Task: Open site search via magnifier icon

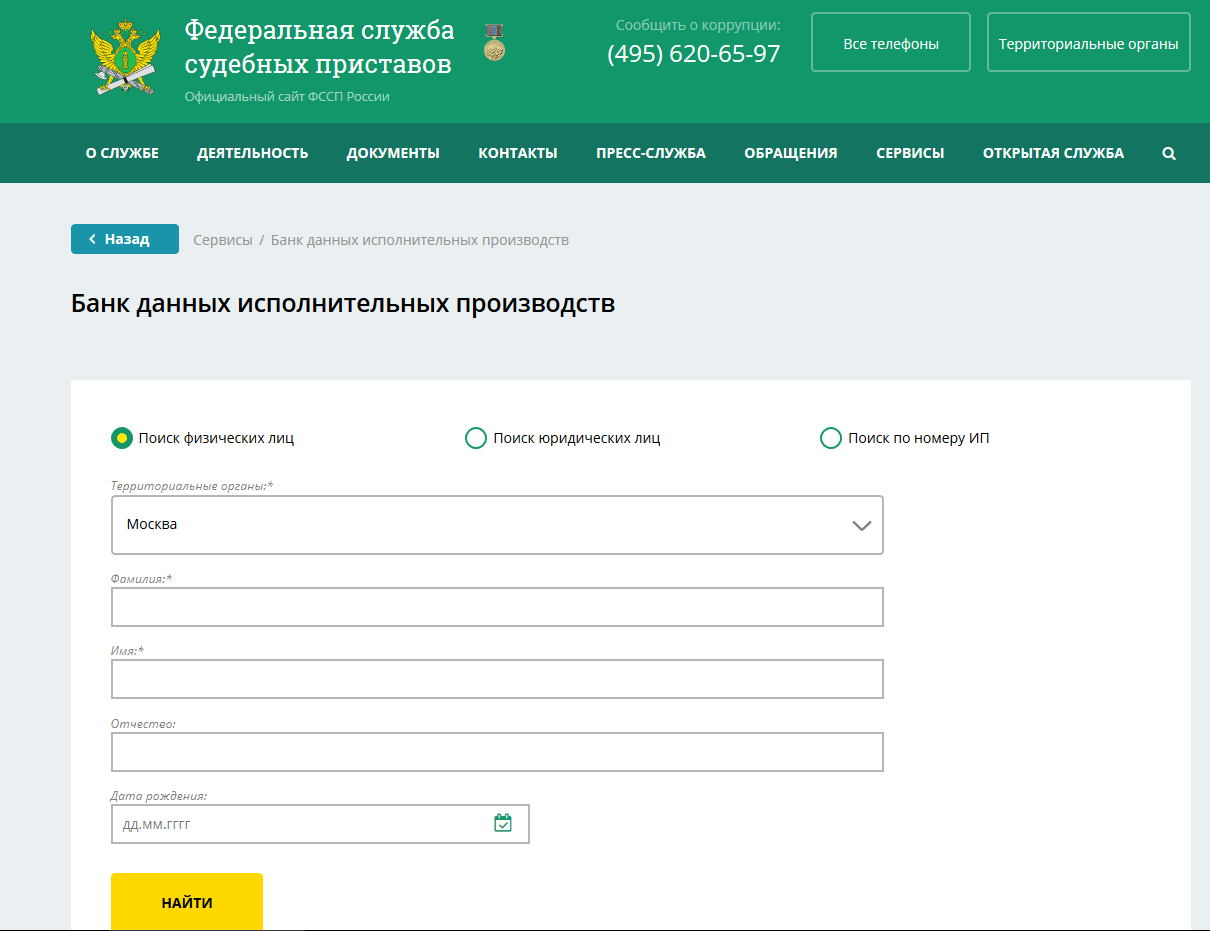Action: click(1169, 154)
